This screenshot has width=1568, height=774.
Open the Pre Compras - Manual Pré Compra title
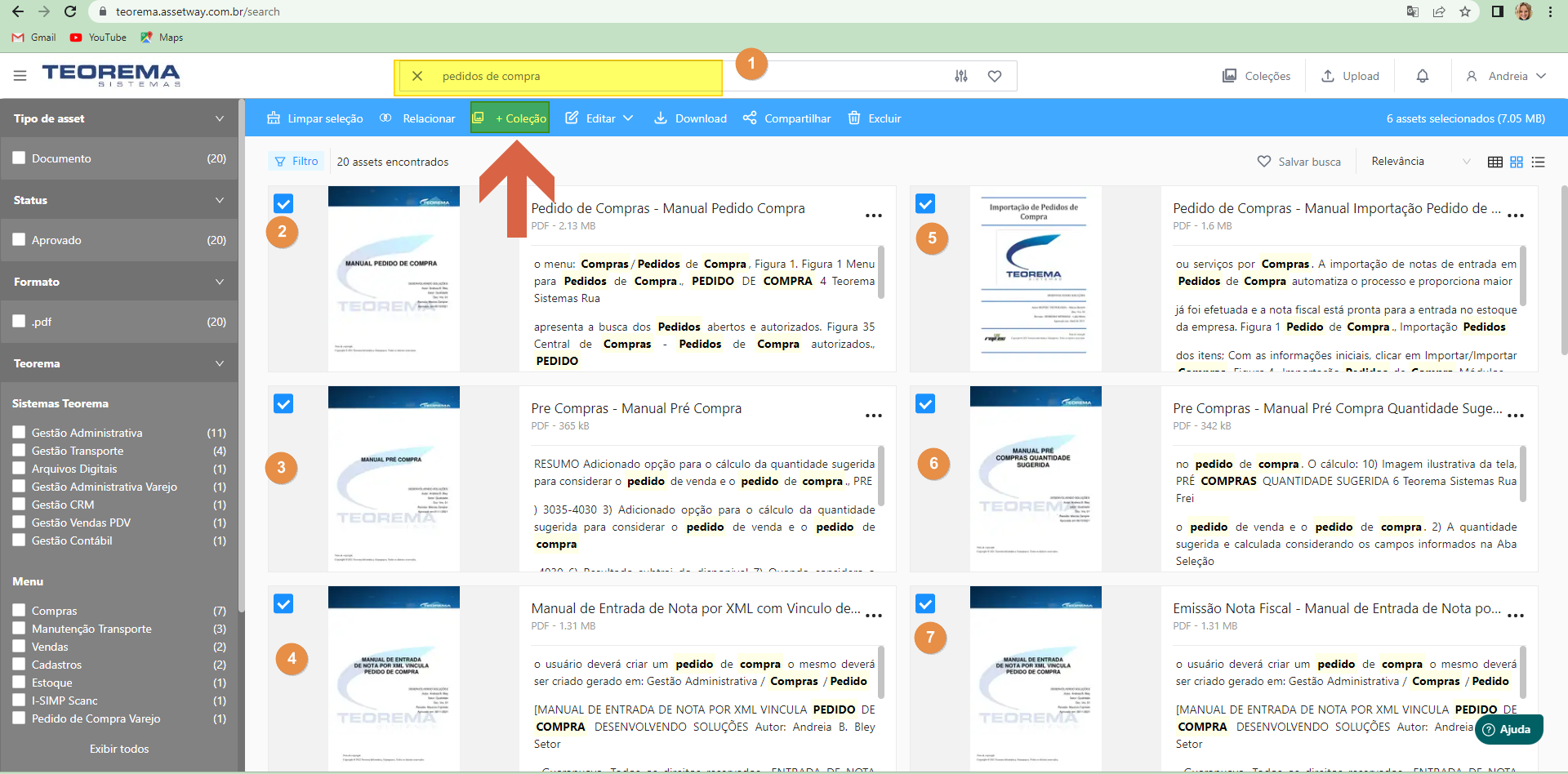(636, 408)
